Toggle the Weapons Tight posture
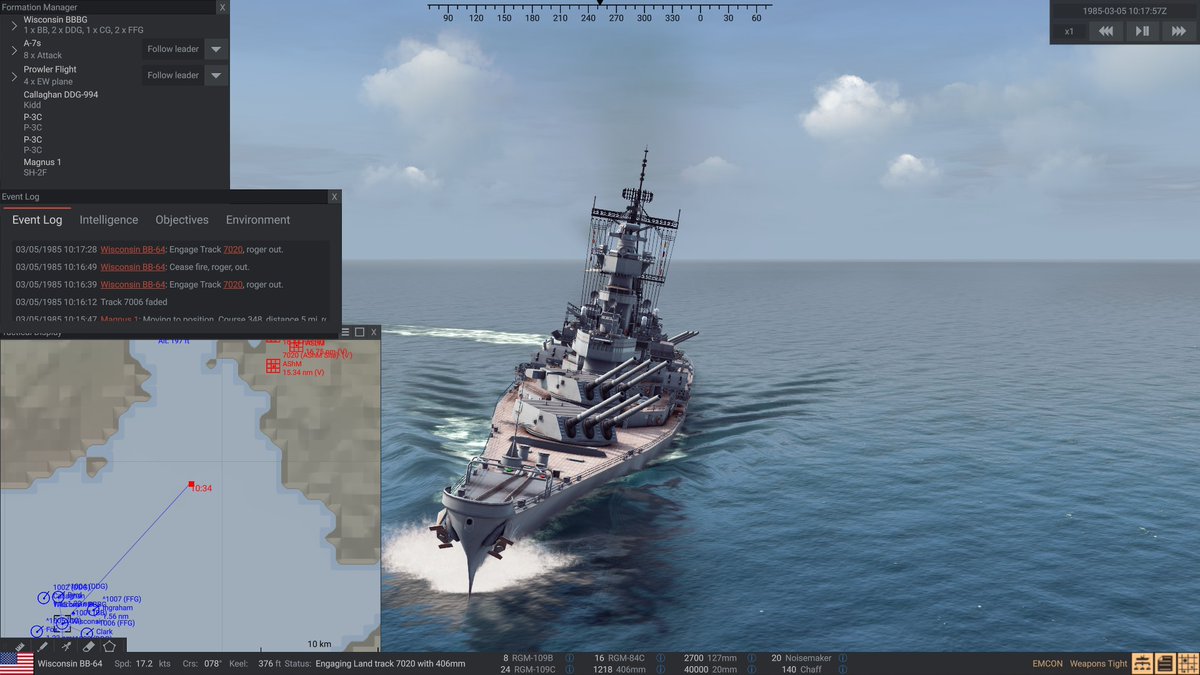 [x=1097, y=663]
